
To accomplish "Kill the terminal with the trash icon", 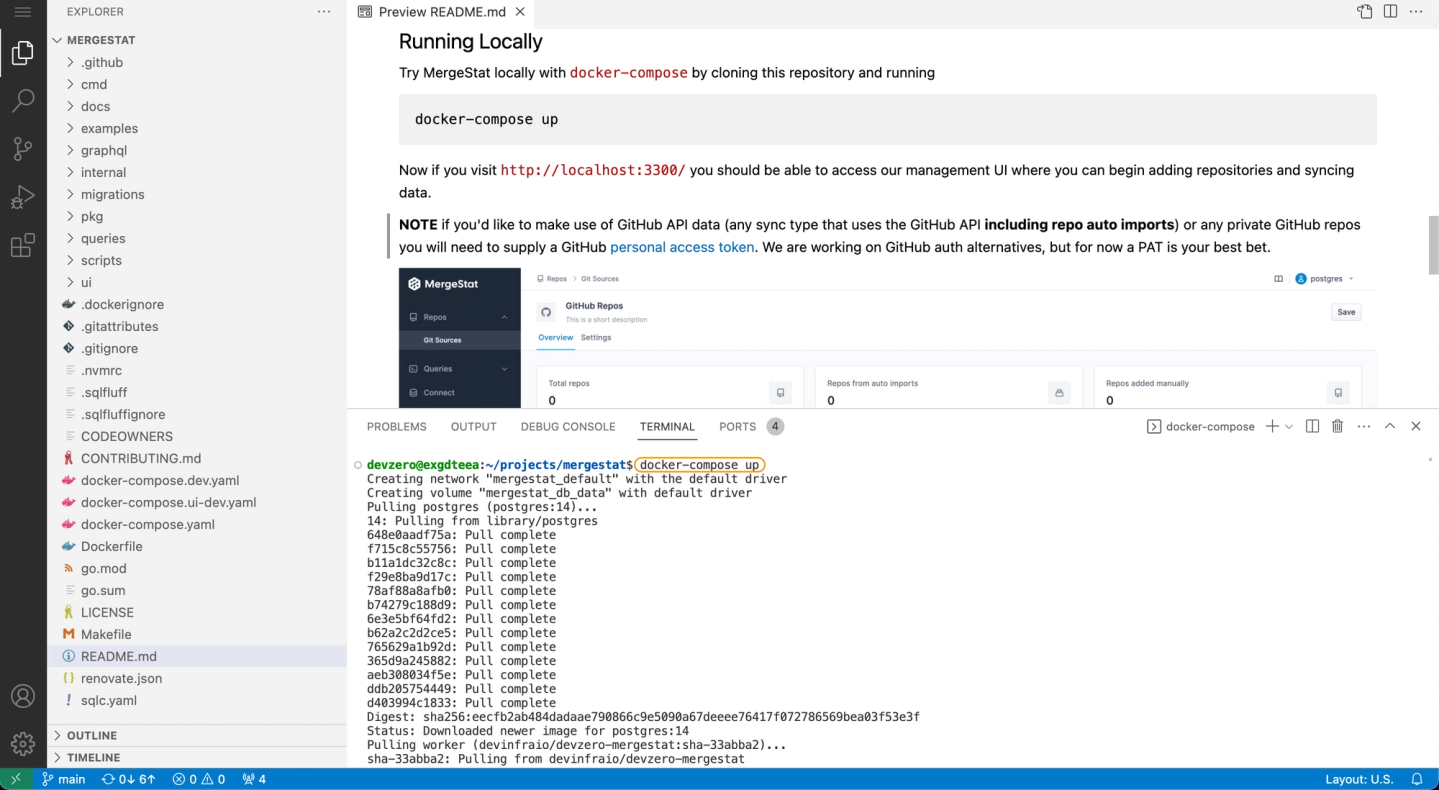I will (x=1338, y=426).
